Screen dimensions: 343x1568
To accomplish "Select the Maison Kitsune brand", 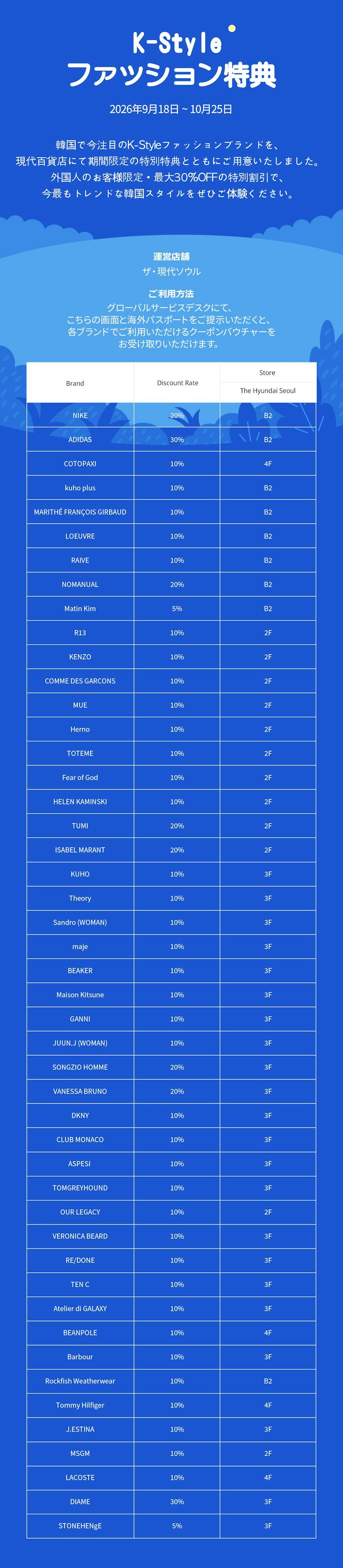I will [x=80, y=995].
